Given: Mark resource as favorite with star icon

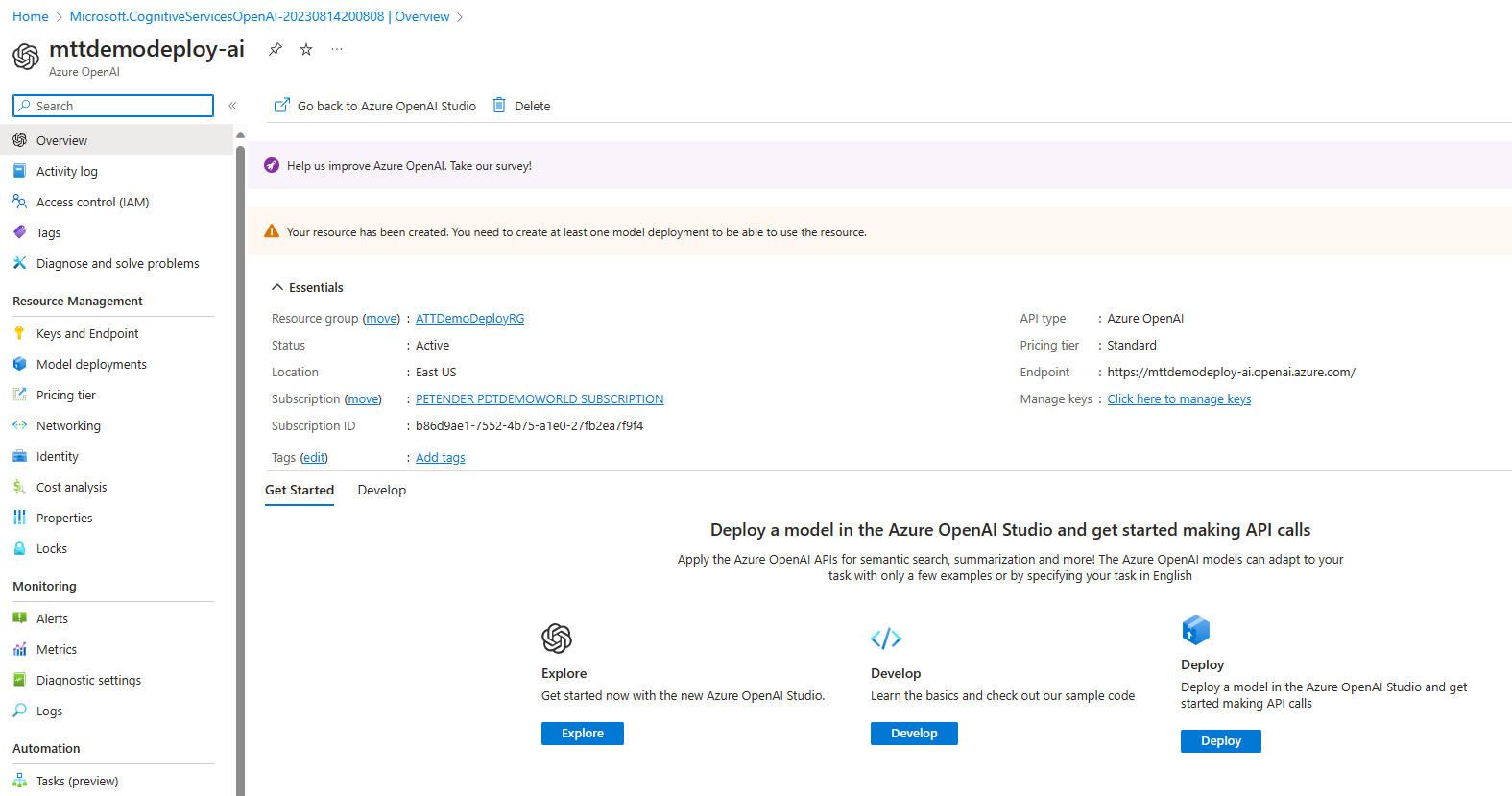Looking at the screenshot, I should pyautogui.click(x=306, y=49).
